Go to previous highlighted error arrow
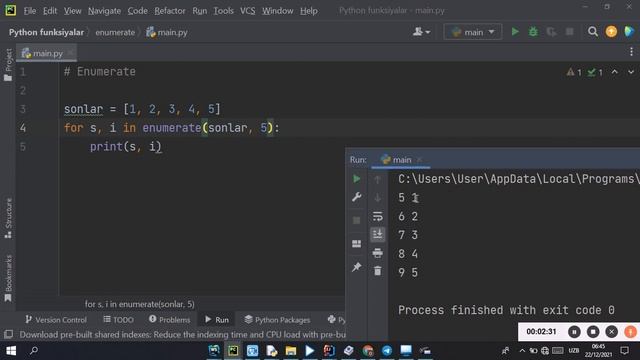 (614, 72)
